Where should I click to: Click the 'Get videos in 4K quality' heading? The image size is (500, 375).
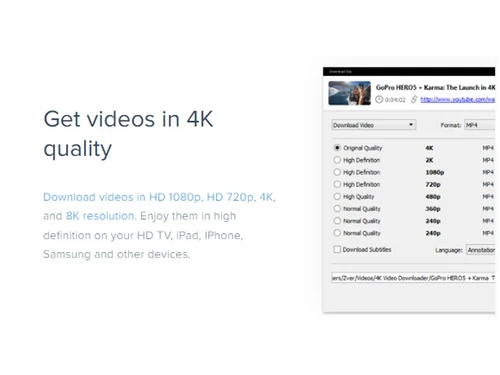tap(128, 133)
